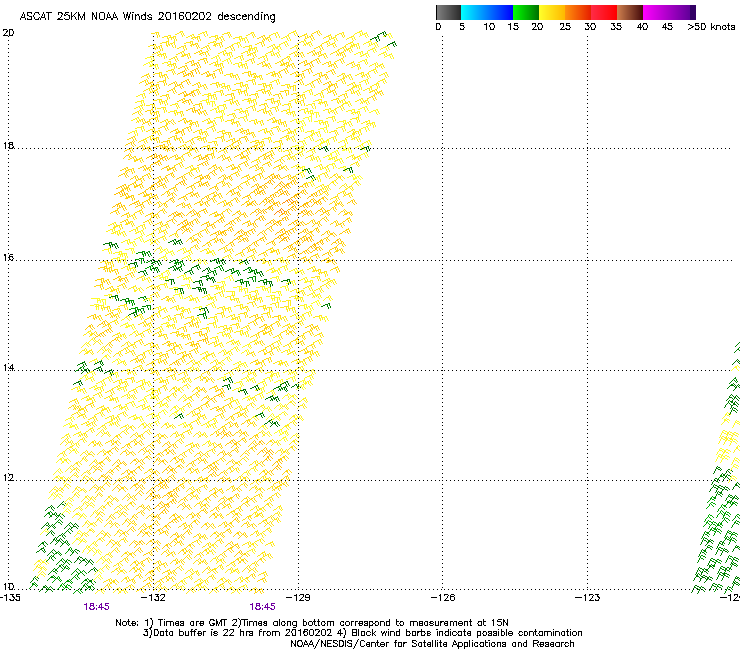Image resolution: width=740 pixels, height=650 pixels.
Task: Click the brown 35-40 knots color segment
Action: click(x=630, y=12)
